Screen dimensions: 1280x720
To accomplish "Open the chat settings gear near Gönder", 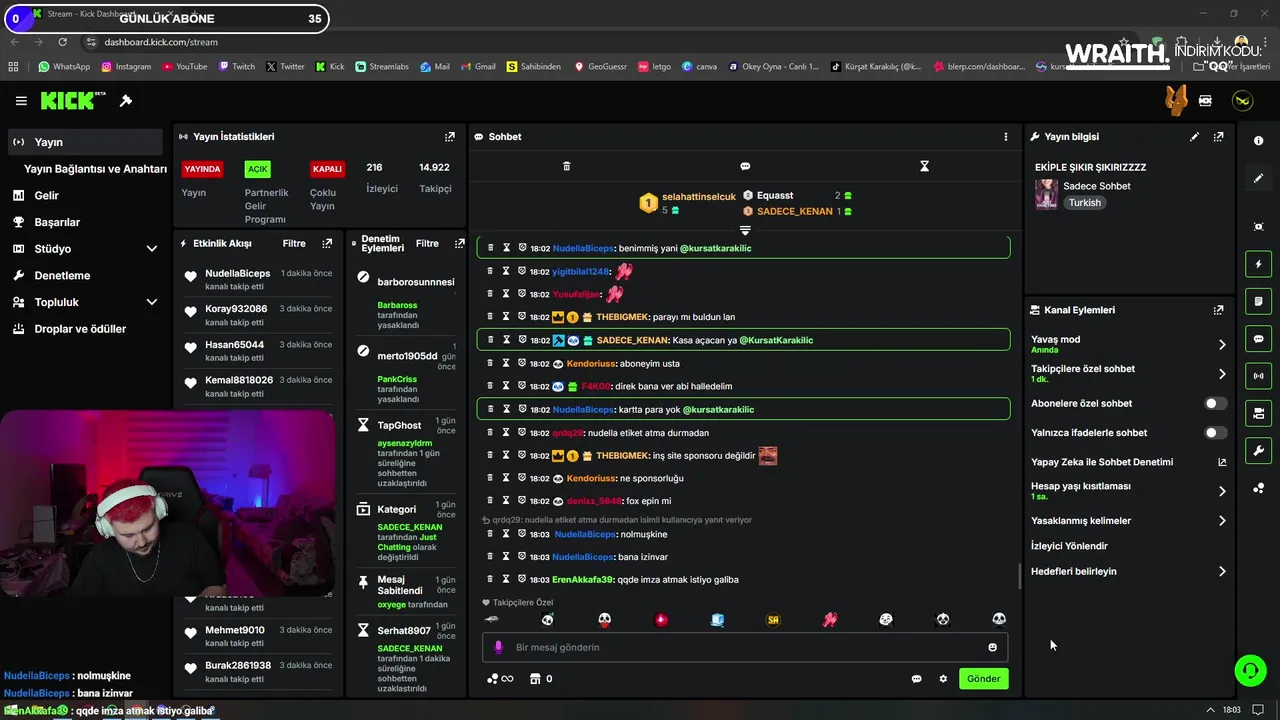I will tap(943, 679).
